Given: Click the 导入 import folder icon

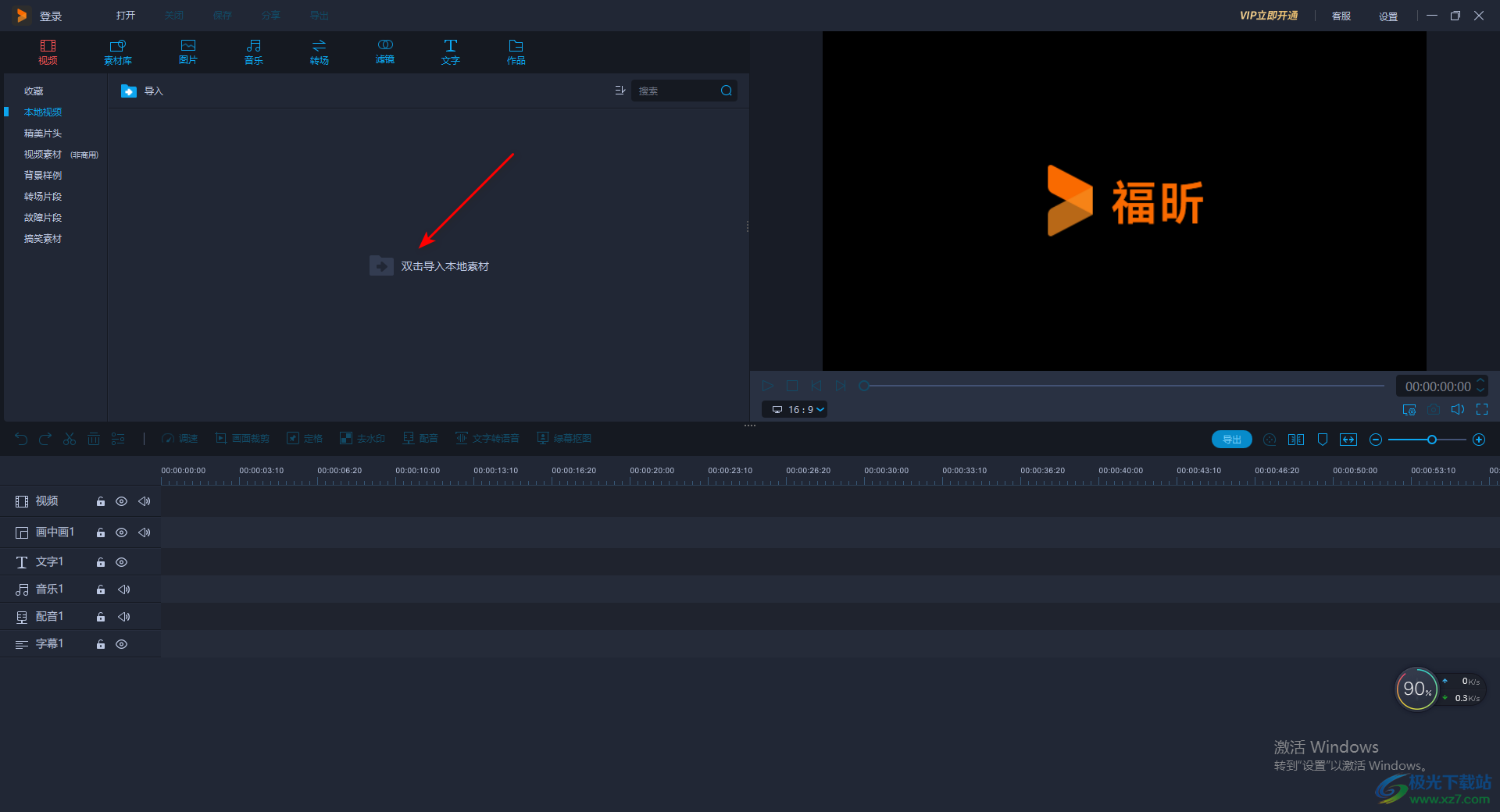Looking at the screenshot, I should point(129,91).
